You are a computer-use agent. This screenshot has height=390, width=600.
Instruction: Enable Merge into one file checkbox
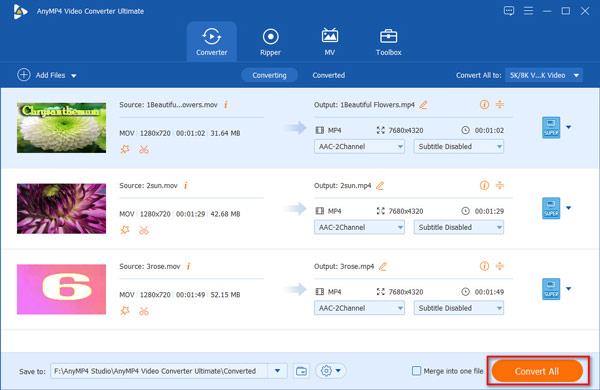(416, 370)
